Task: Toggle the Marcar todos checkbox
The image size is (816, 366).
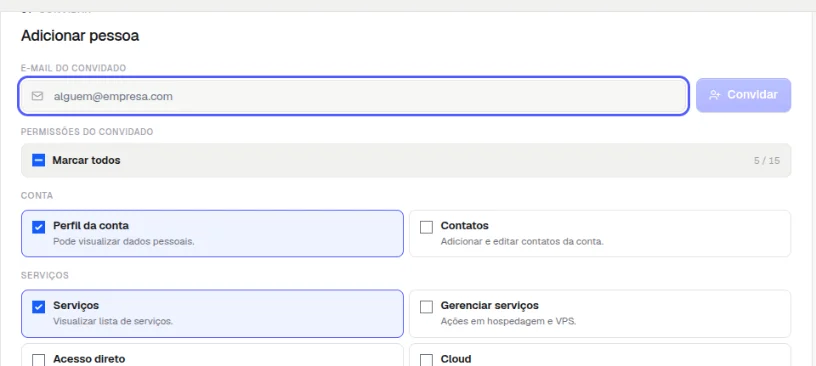Action: pyautogui.click(x=39, y=160)
